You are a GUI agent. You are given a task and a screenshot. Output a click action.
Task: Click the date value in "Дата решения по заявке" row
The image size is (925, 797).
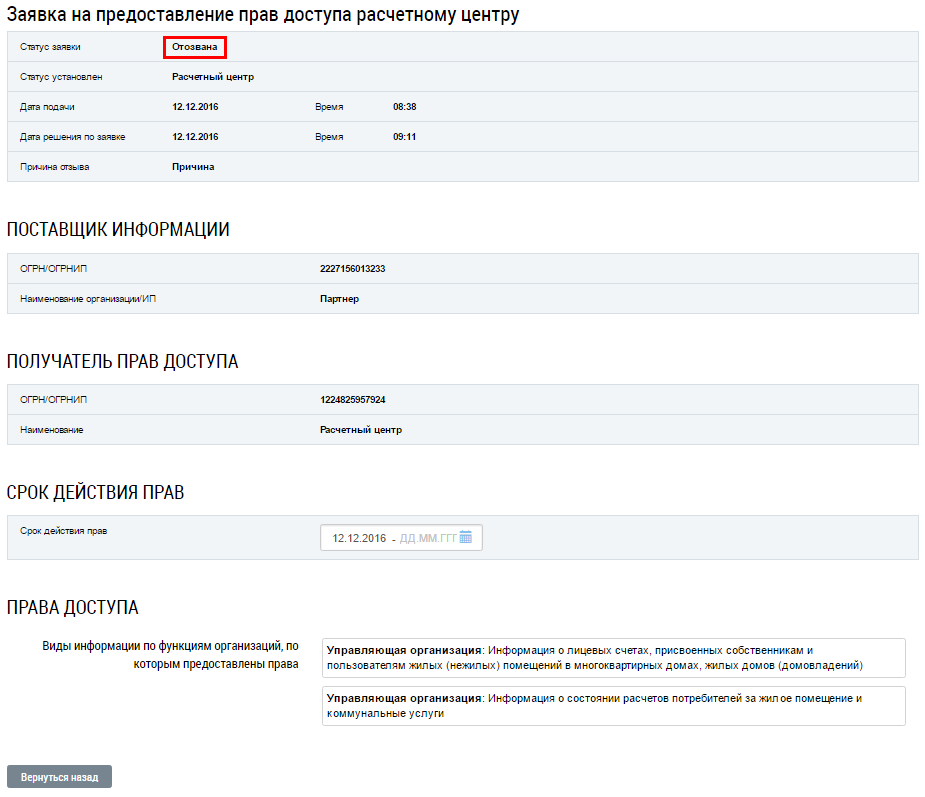click(195, 137)
